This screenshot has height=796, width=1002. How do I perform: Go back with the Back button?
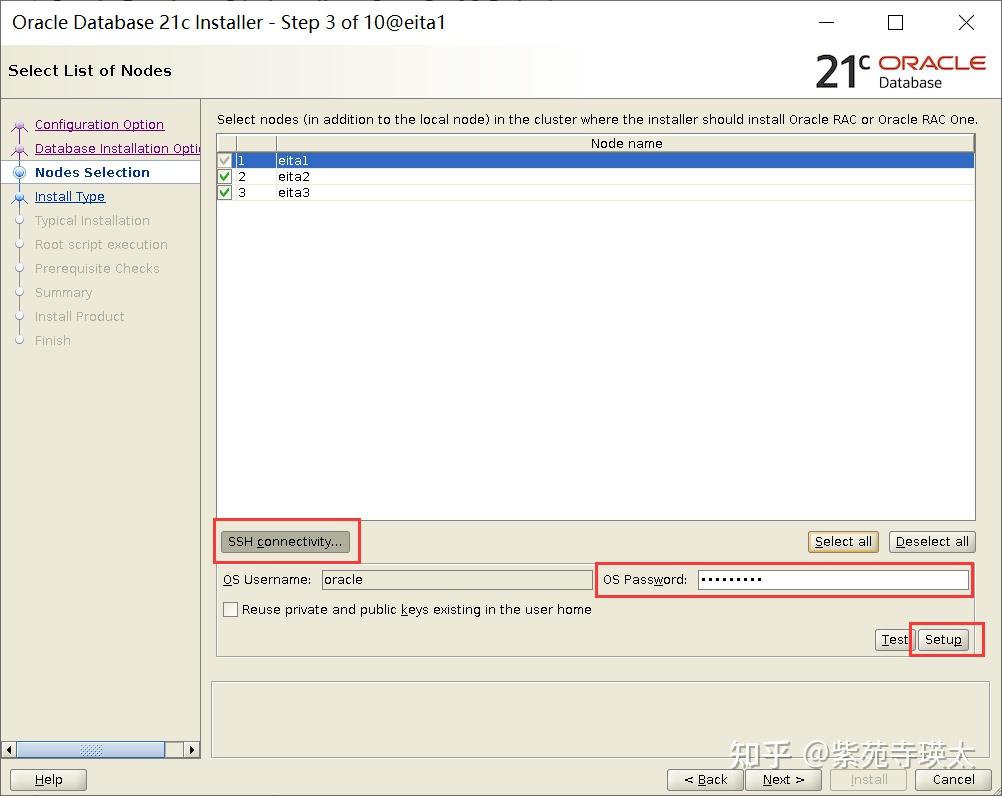click(705, 779)
